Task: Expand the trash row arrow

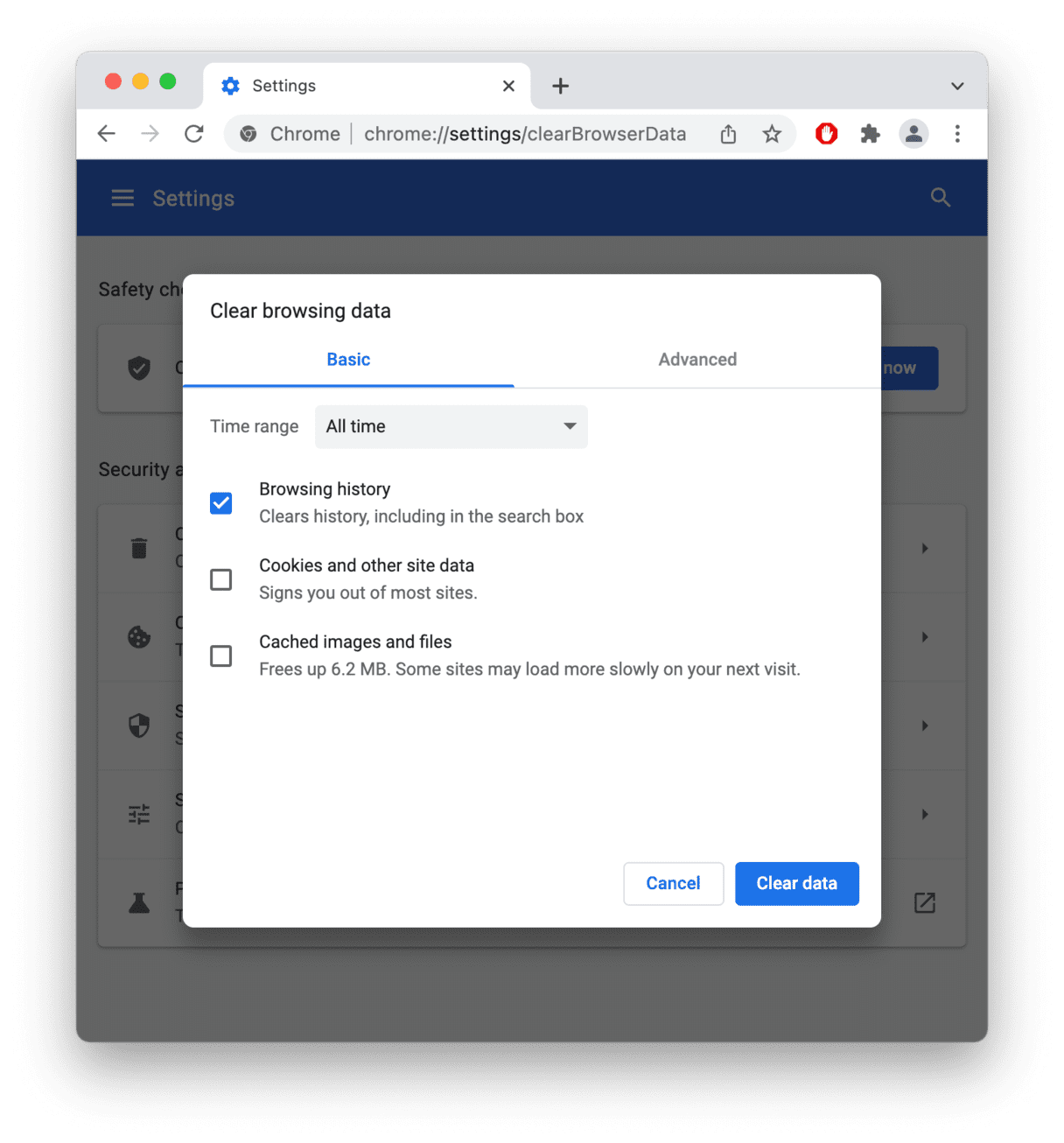Action: (925, 549)
